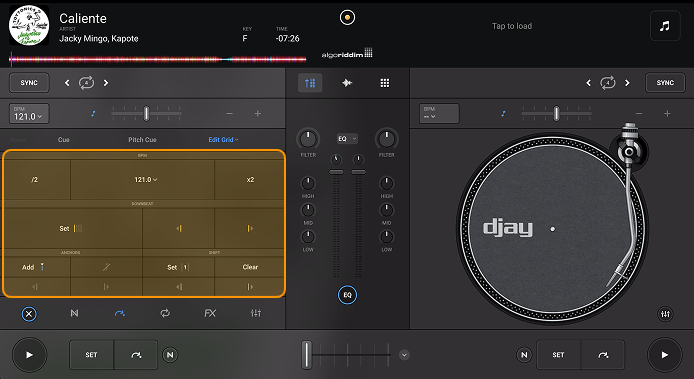Switch to the waveform view icon
This screenshot has height=379, width=694.
[x=347, y=83]
